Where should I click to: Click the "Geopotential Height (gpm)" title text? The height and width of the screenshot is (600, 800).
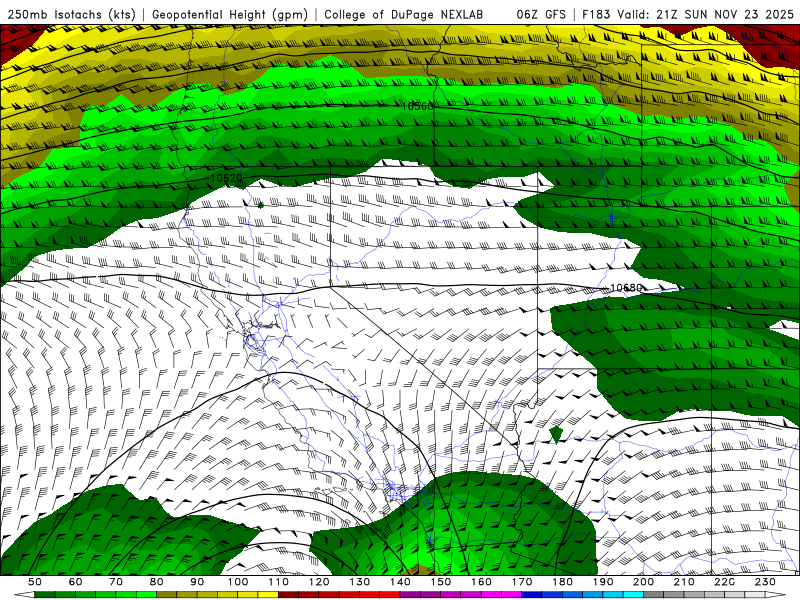(x=230, y=14)
